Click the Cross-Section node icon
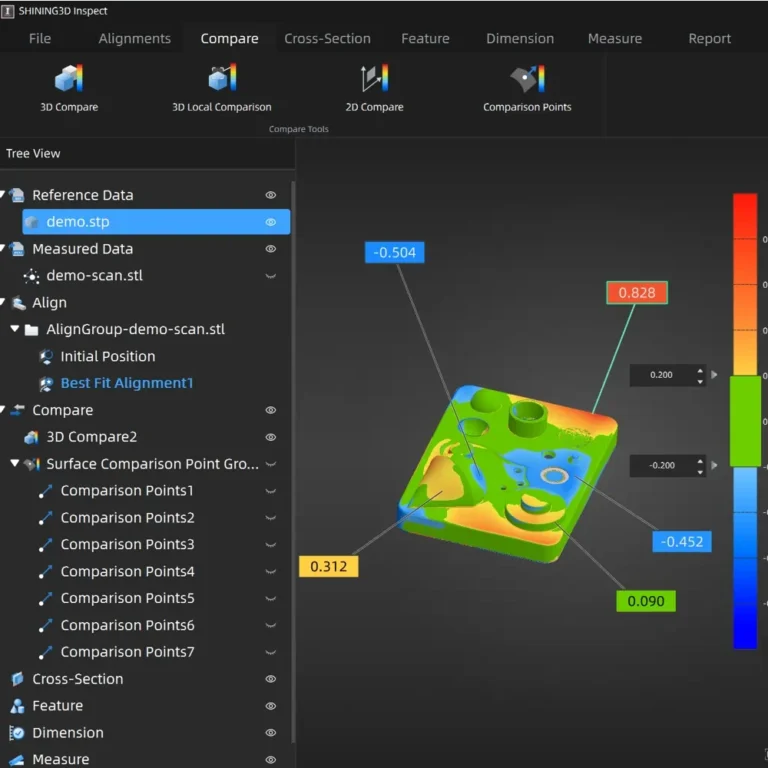768x768 pixels. click(x=17, y=679)
